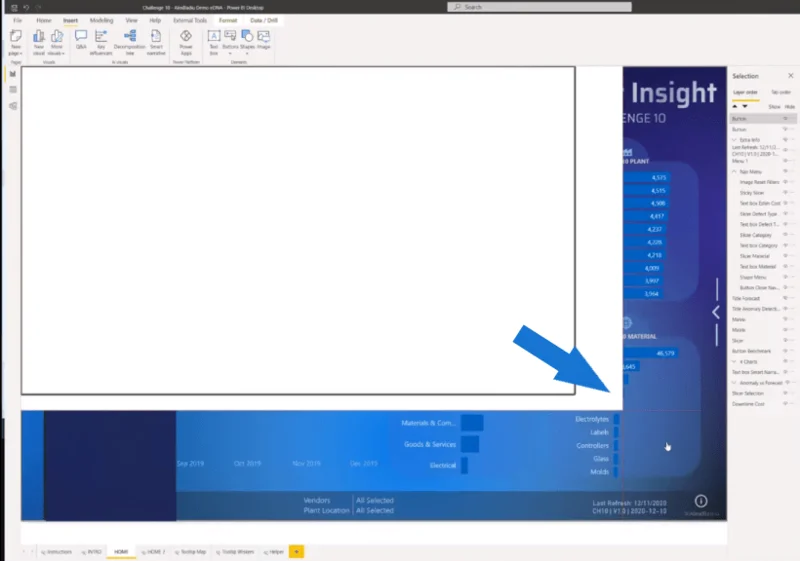
Task: Click the Search box in title bar
Action: [x=539, y=7]
